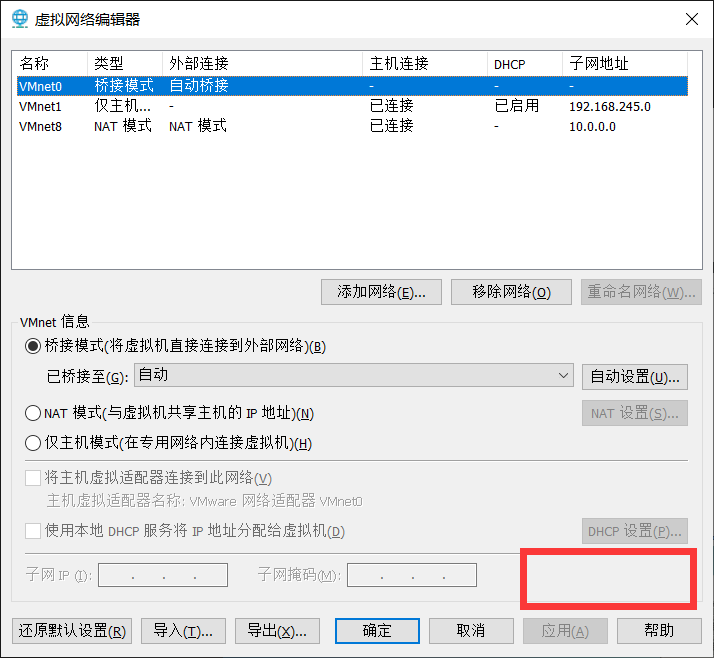The width and height of the screenshot is (714, 658).
Task: Click 移除网络(O) button
Action: pyautogui.click(x=511, y=292)
